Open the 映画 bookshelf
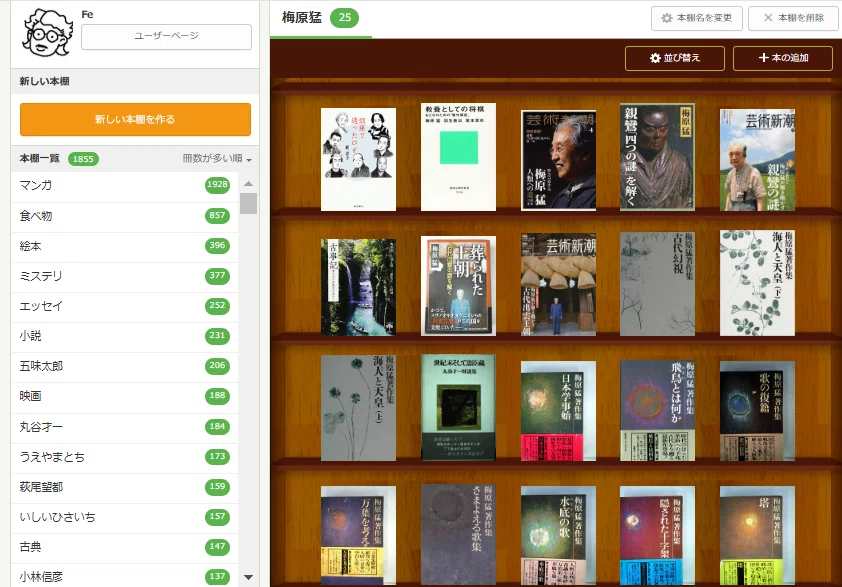842x587 pixels. 124,396
